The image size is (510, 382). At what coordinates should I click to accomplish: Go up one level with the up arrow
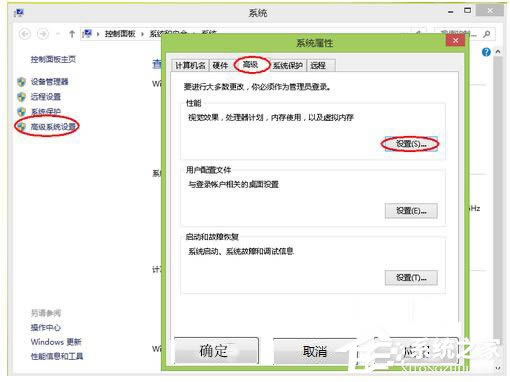72,34
